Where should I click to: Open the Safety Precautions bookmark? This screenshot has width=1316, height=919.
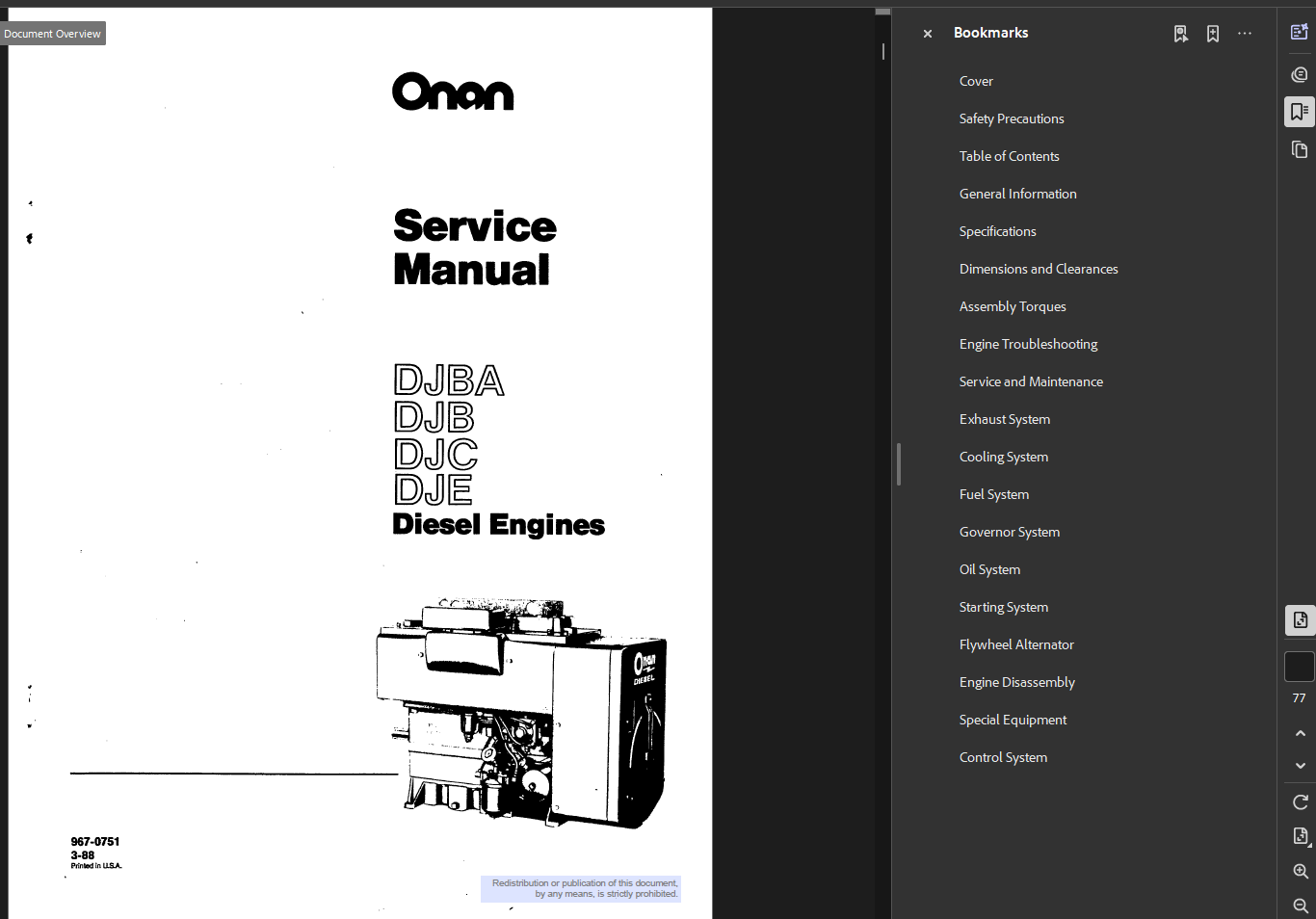1012,118
